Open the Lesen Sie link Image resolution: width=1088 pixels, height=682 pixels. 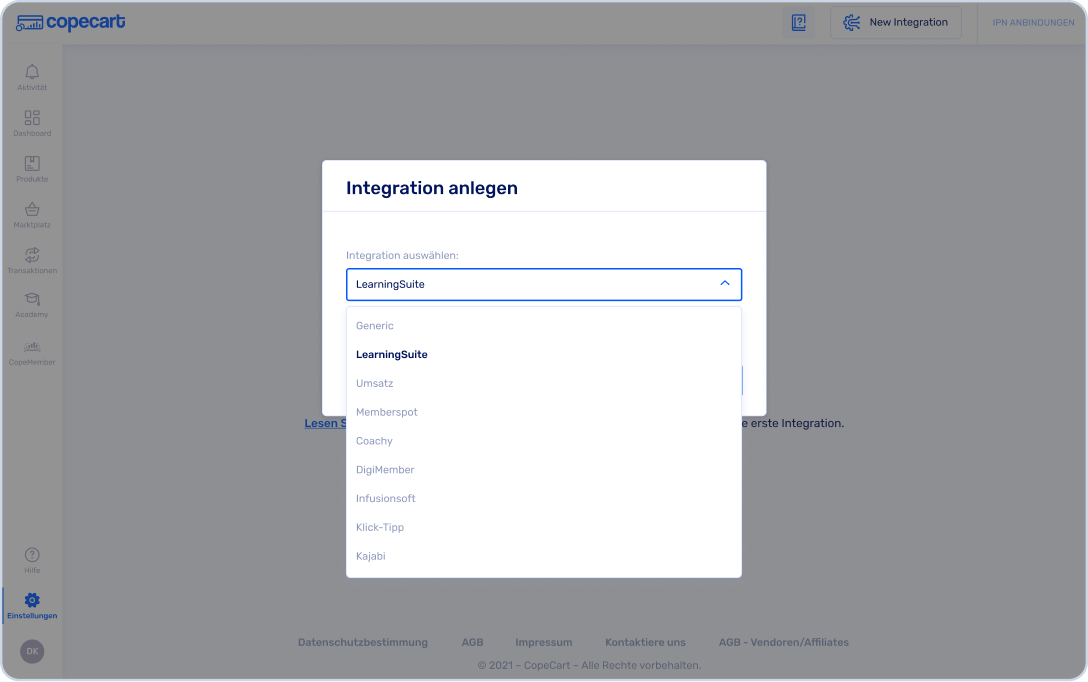[x=325, y=423]
